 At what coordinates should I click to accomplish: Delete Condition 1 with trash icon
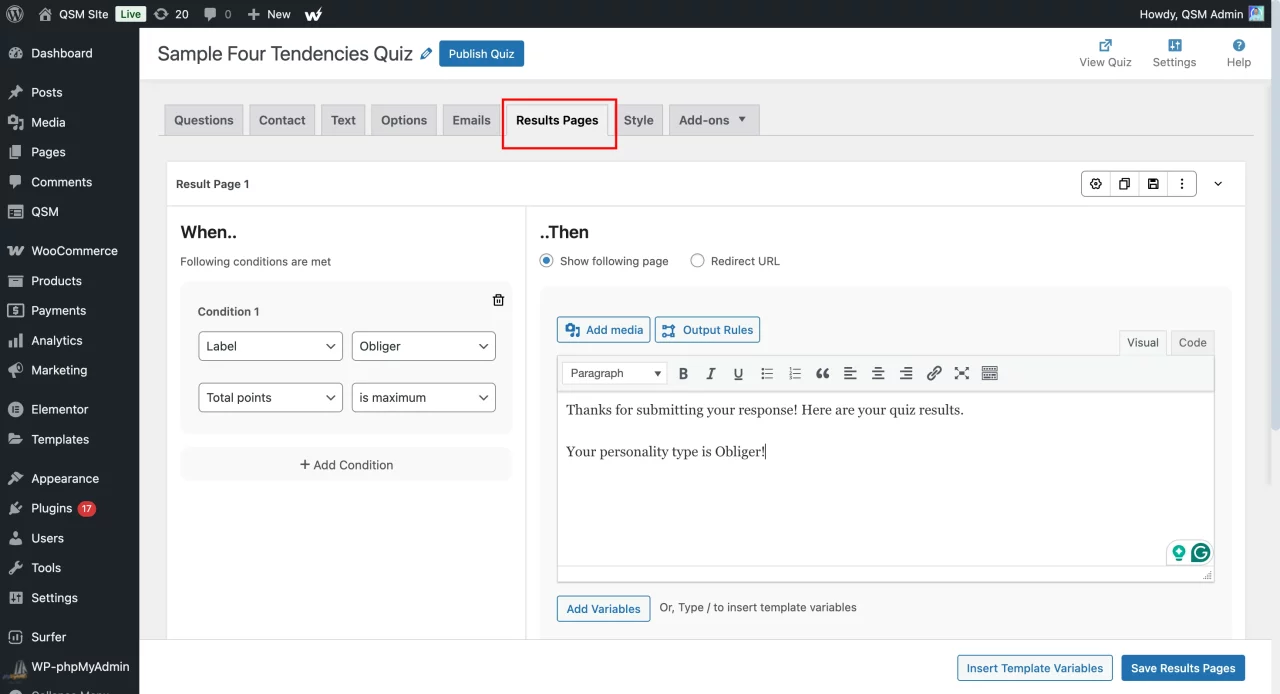click(x=498, y=300)
